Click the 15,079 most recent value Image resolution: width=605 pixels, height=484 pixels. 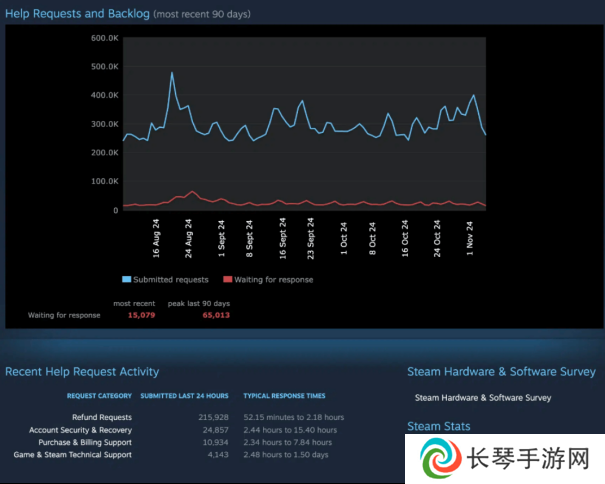[142, 315]
